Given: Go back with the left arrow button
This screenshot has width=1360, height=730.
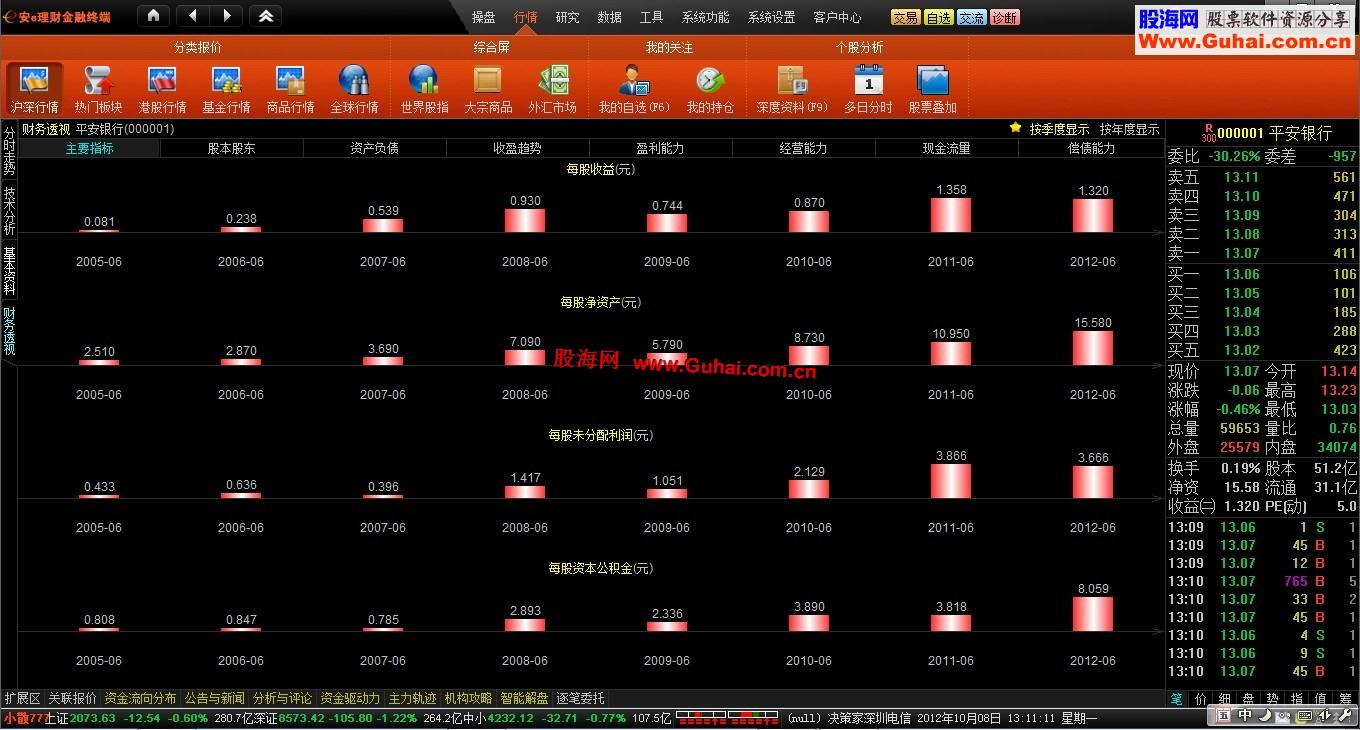Looking at the screenshot, I should coord(193,16).
